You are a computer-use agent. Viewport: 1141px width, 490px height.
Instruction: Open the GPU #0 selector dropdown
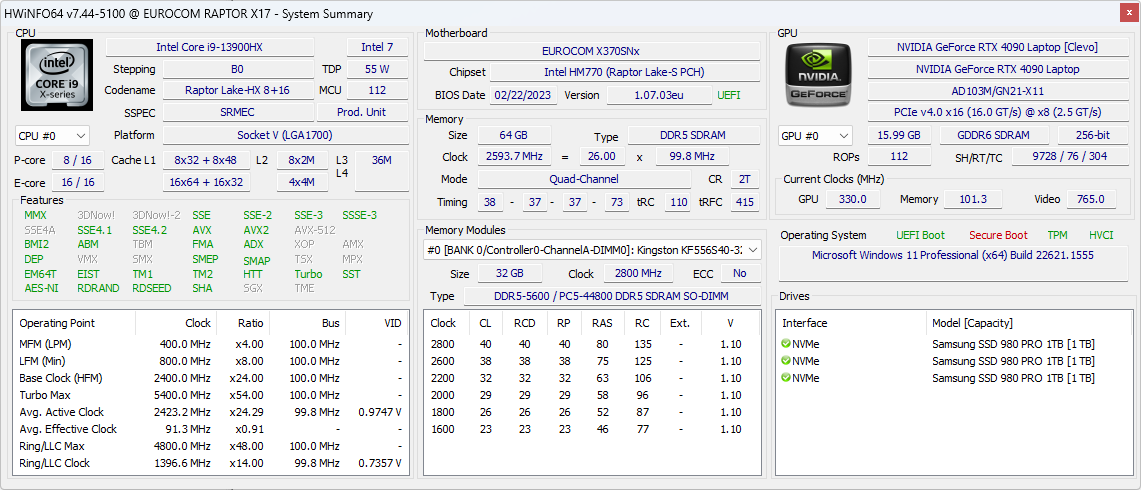pyautogui.click(x=815, y=135)
